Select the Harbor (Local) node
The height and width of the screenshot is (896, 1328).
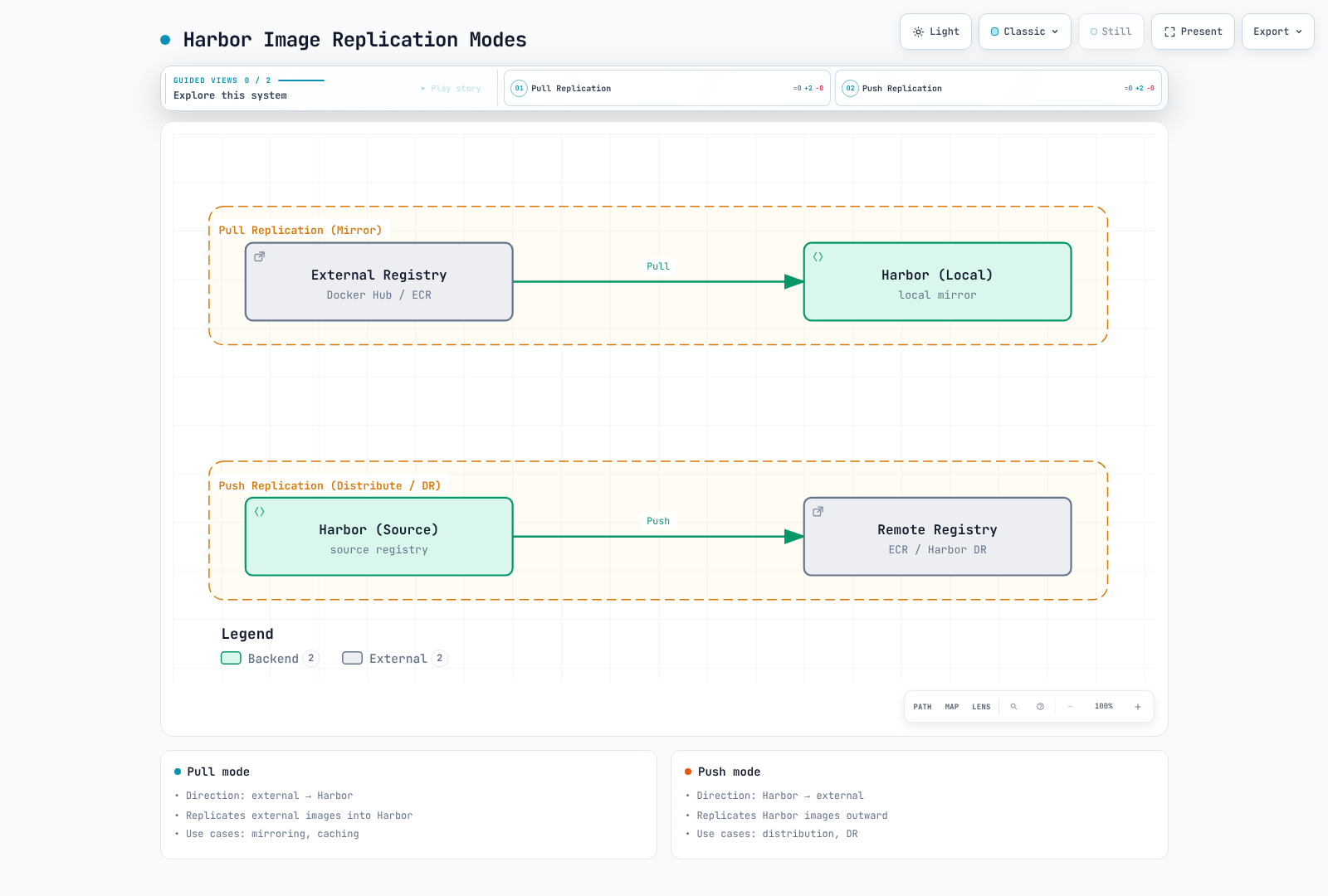[x=938, y=282]
